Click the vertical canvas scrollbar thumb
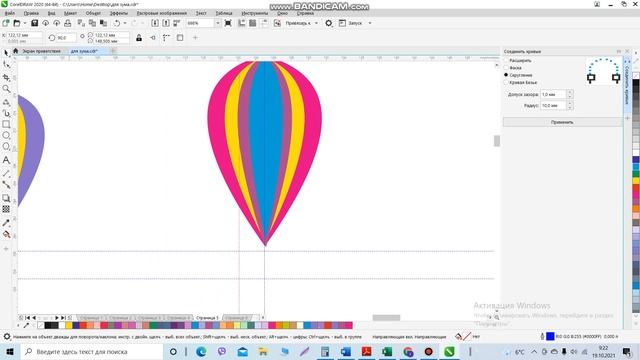The width and height of the screenshot is (640, 360). coord(497,141)
